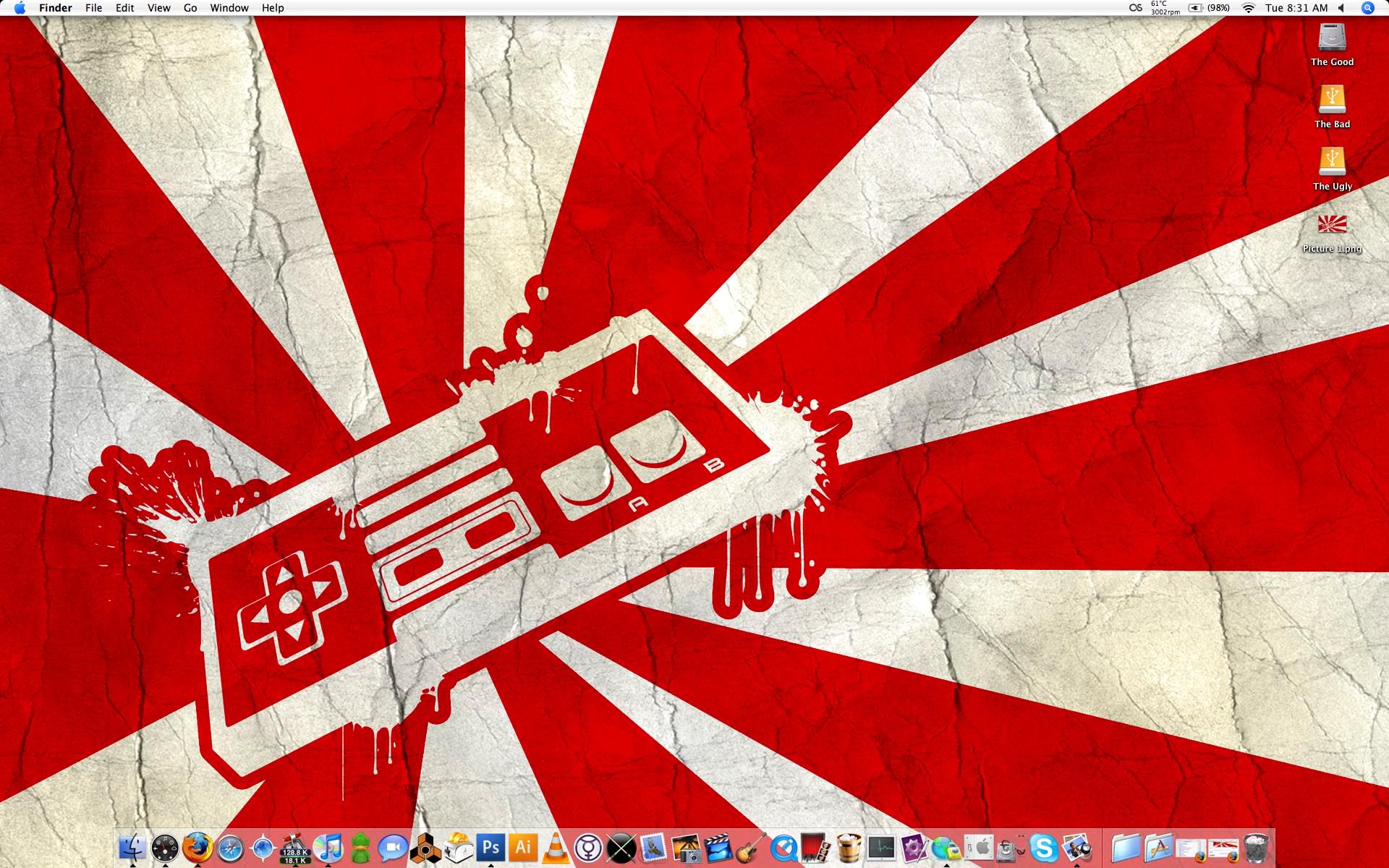
Task: Click the Spotlight search icon
Action: click(1367, 8)
